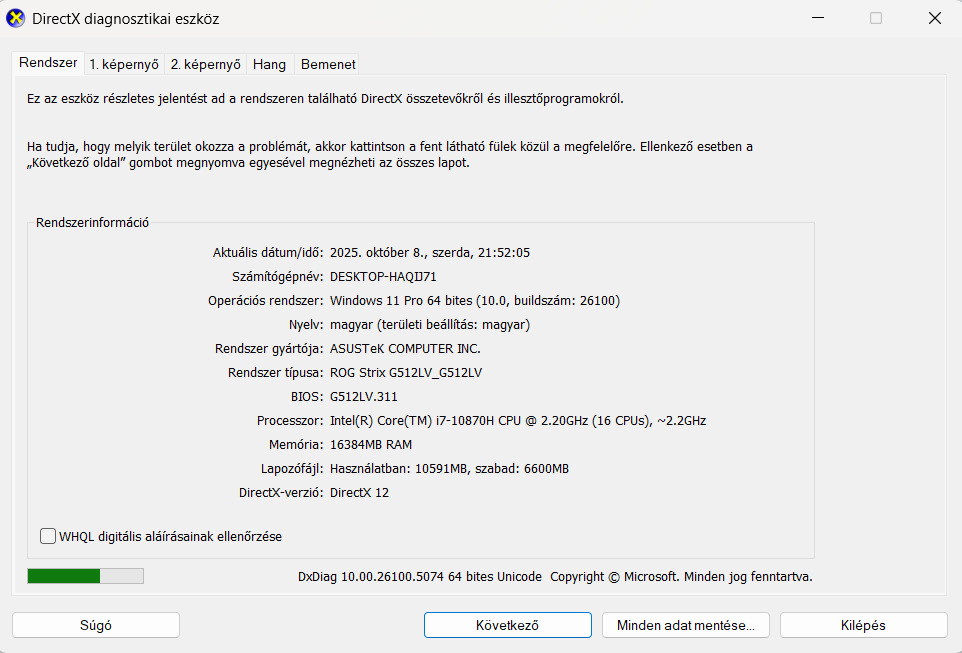Screen dimensions: 962x653
Task: Save all info via Minden adat mentése
Action: (x=685, y=625)
